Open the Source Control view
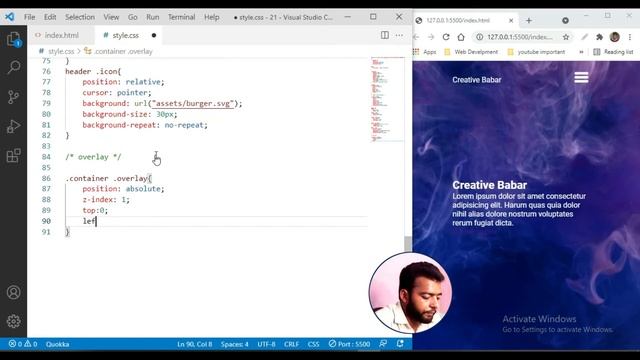This screenshot has width=640, height=360. point(13,97)
